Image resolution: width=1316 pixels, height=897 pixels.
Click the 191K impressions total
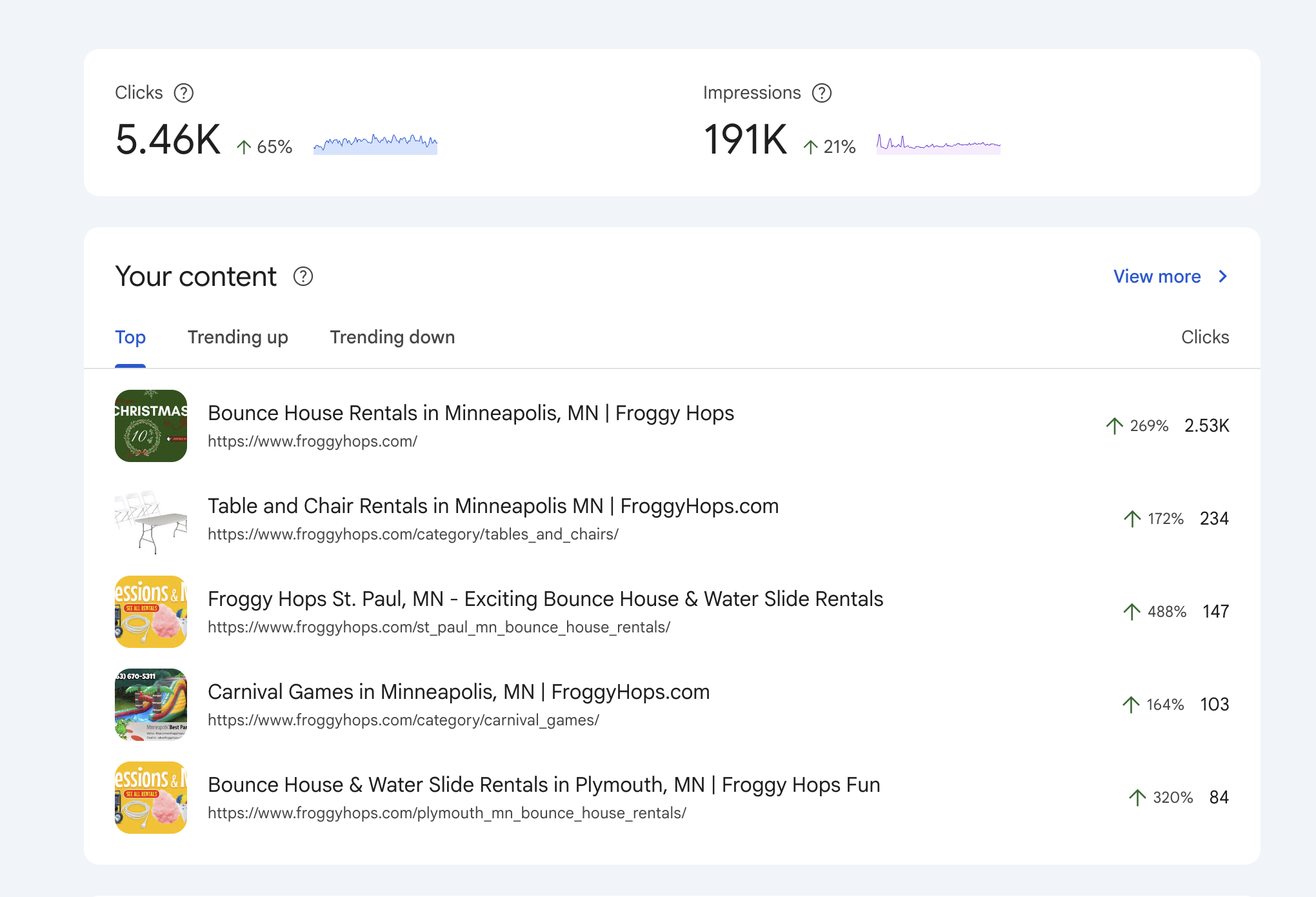pos(745,139)
